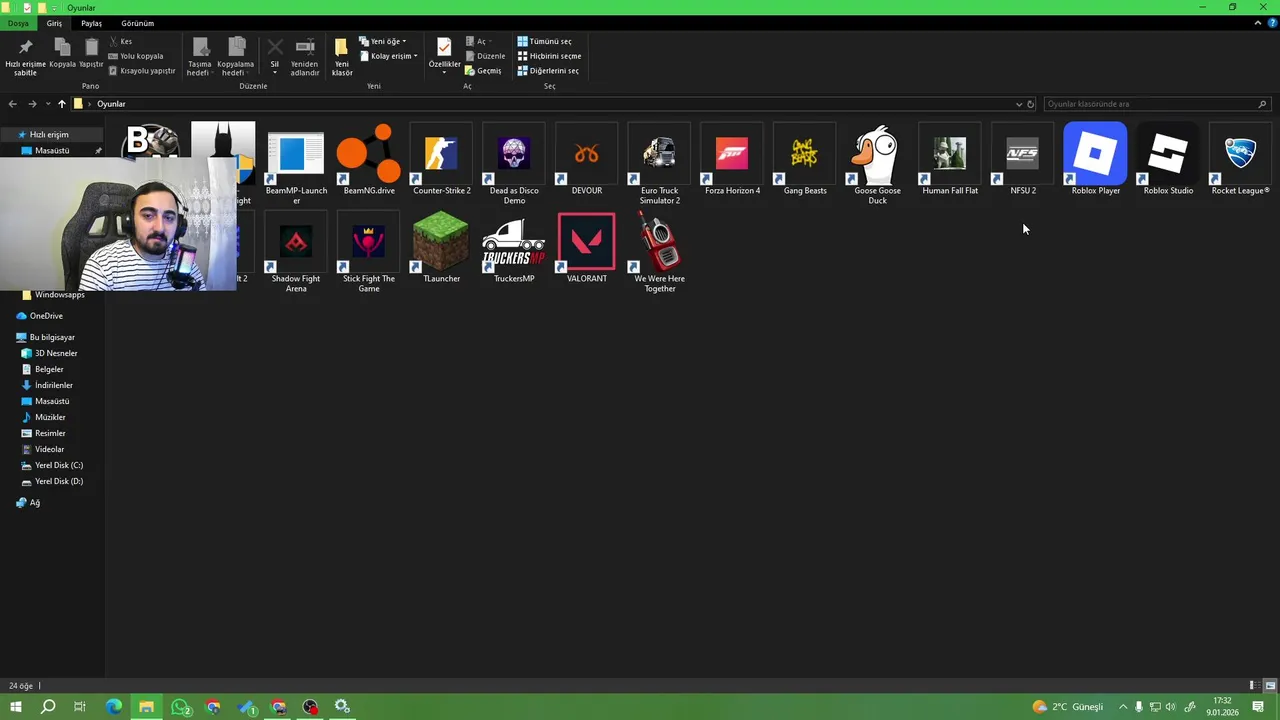Image resolution: width=1280 pixels, height=720 pixels.
Task: Open the Dosya menu tab
Action: coord(18,23)
